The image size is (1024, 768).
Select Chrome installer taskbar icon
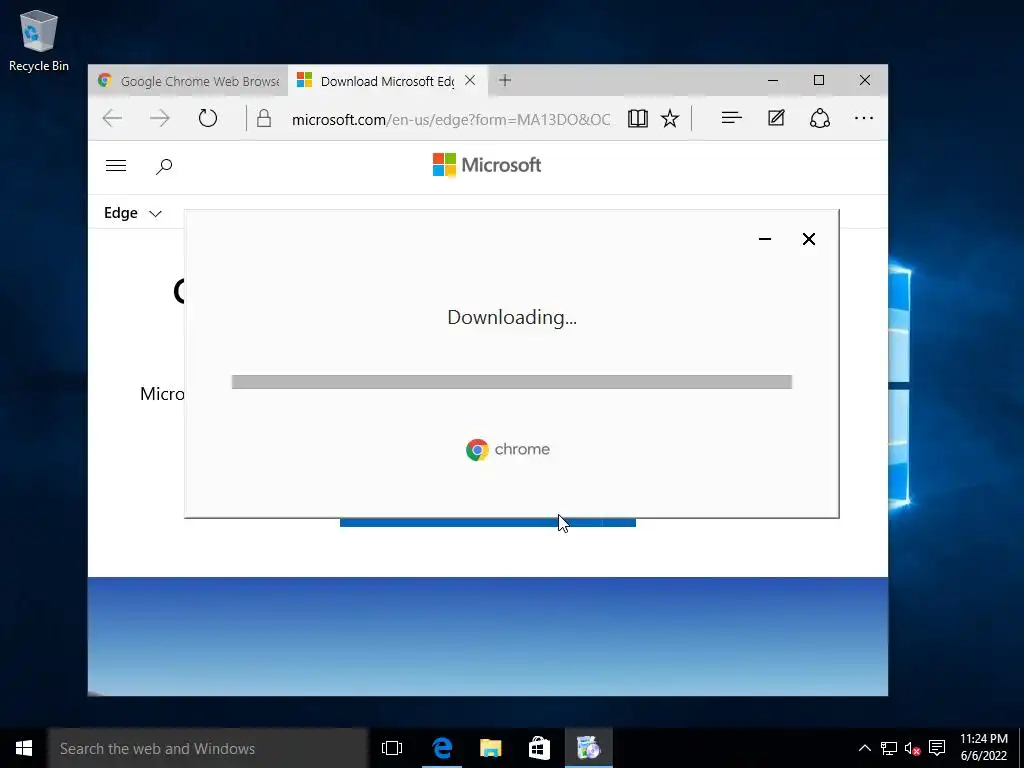pos(588,748)
